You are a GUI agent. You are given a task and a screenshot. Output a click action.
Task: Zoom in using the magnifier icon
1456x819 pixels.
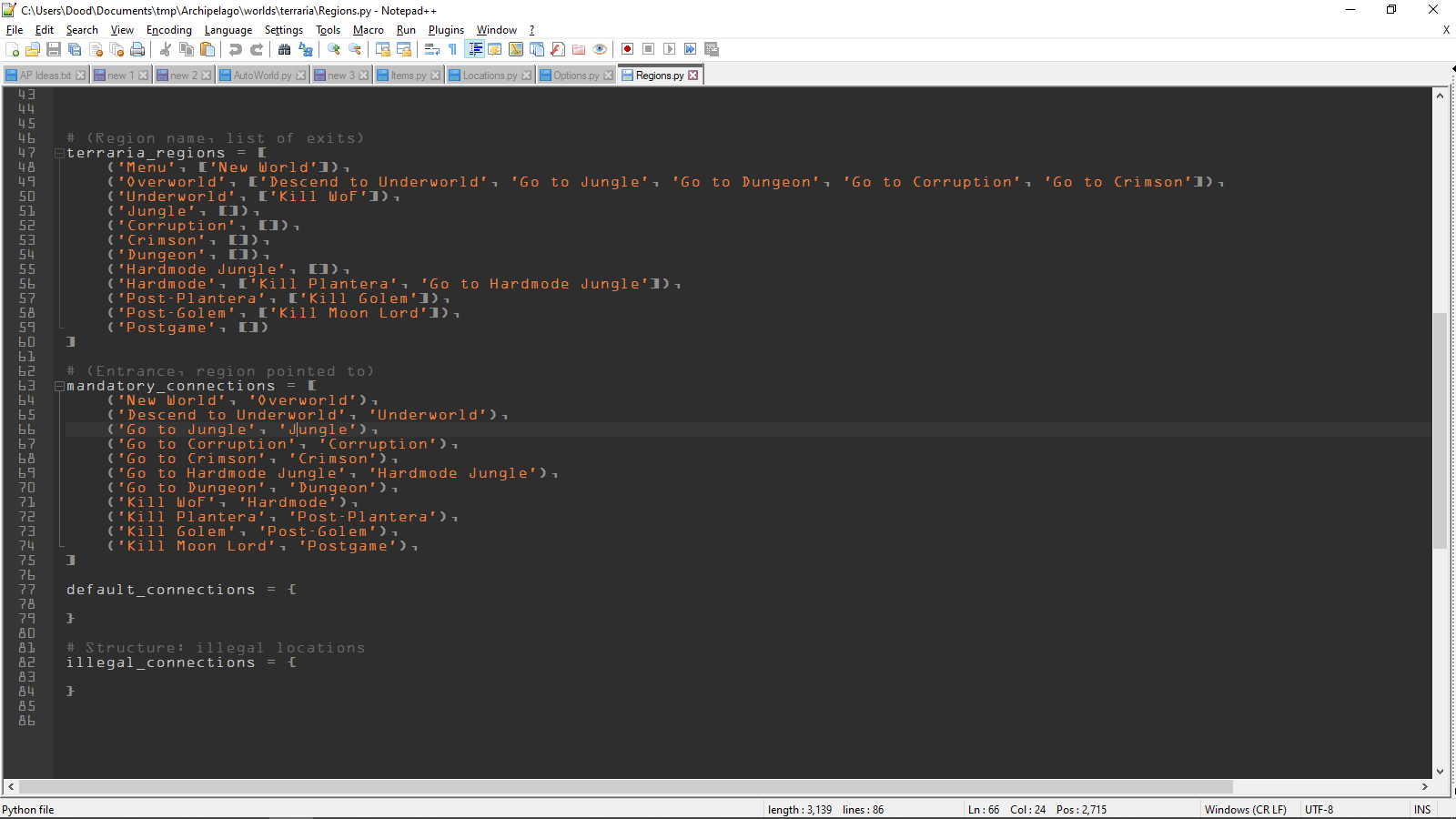(x=332, y=50)
